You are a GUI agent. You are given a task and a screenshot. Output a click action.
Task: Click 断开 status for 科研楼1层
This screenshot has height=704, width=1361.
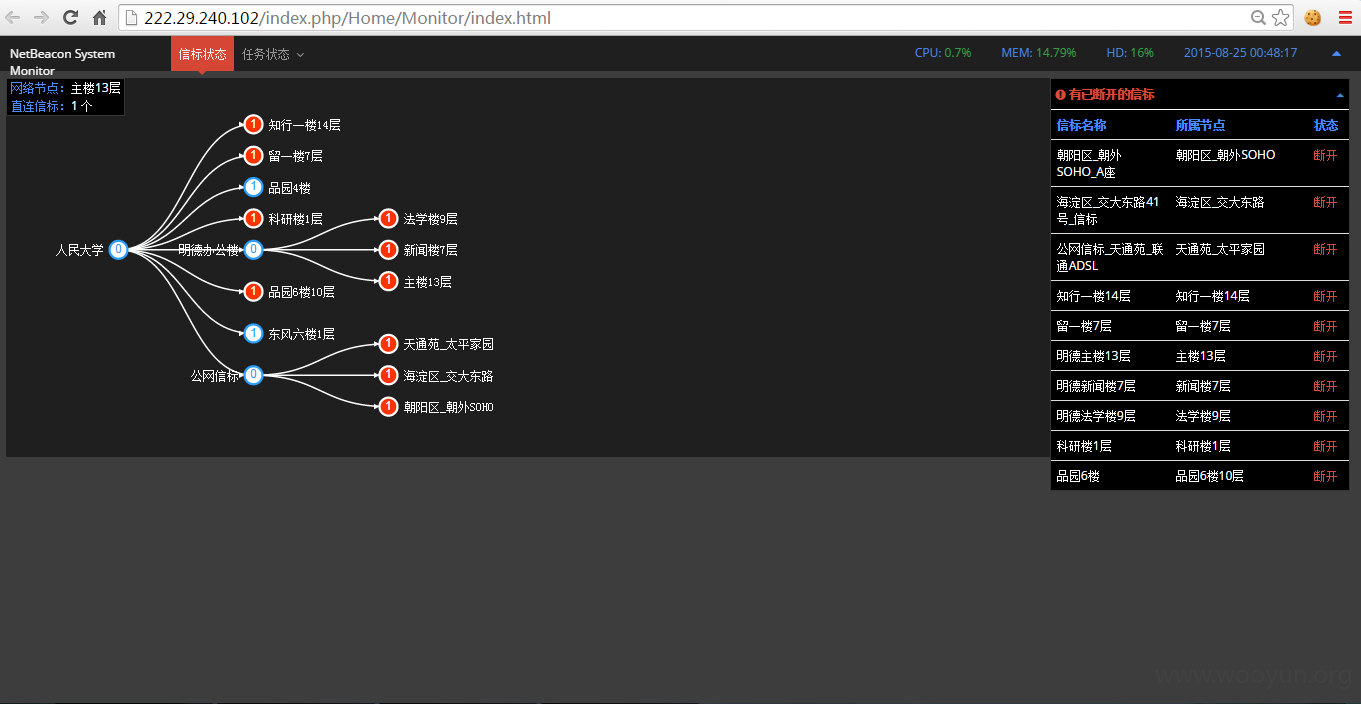tap(1325, 446)
